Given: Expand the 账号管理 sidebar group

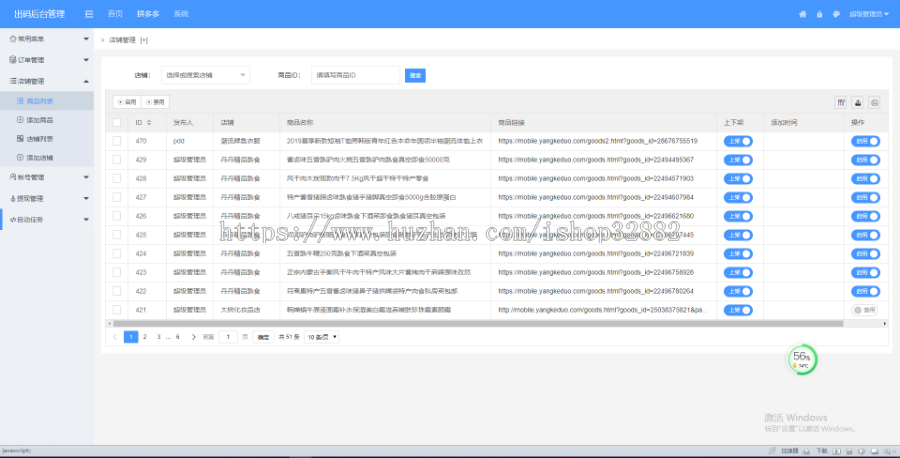Looking at the screenshot, I should (x=46, y=177).
